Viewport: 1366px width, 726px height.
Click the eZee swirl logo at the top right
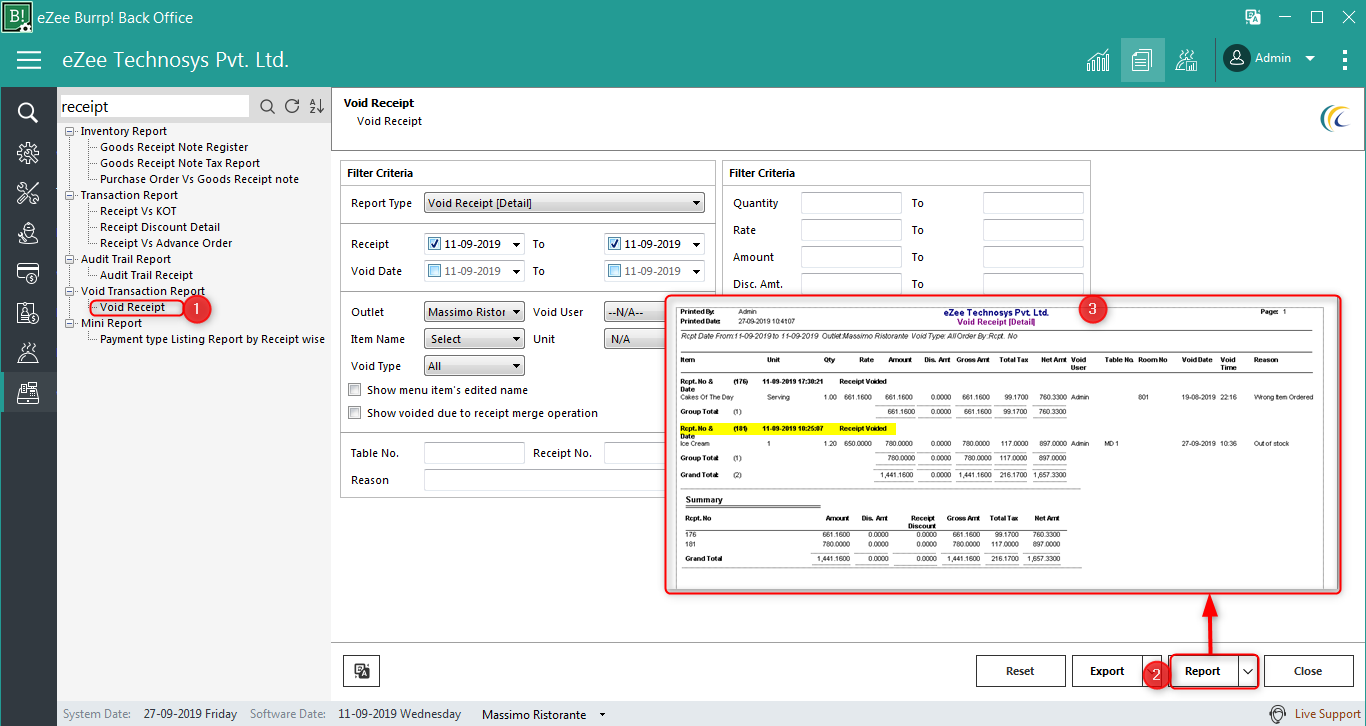pos(1335,118)
